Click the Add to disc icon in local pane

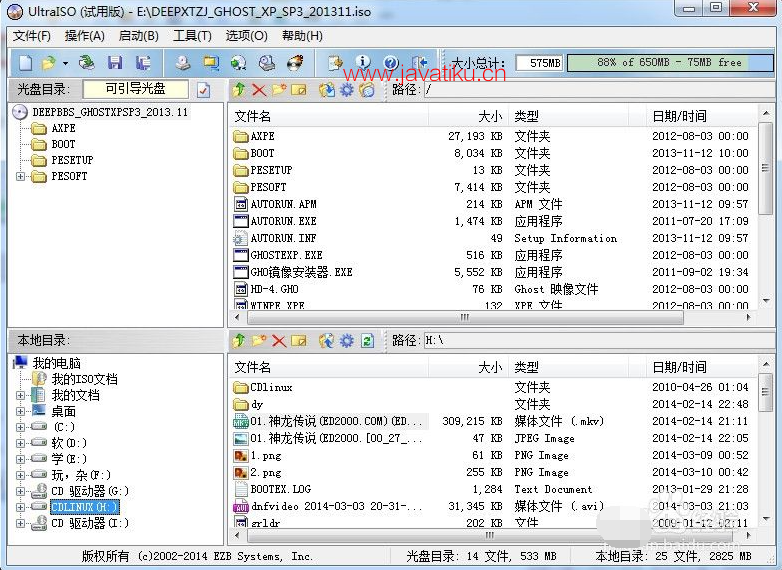327,341
